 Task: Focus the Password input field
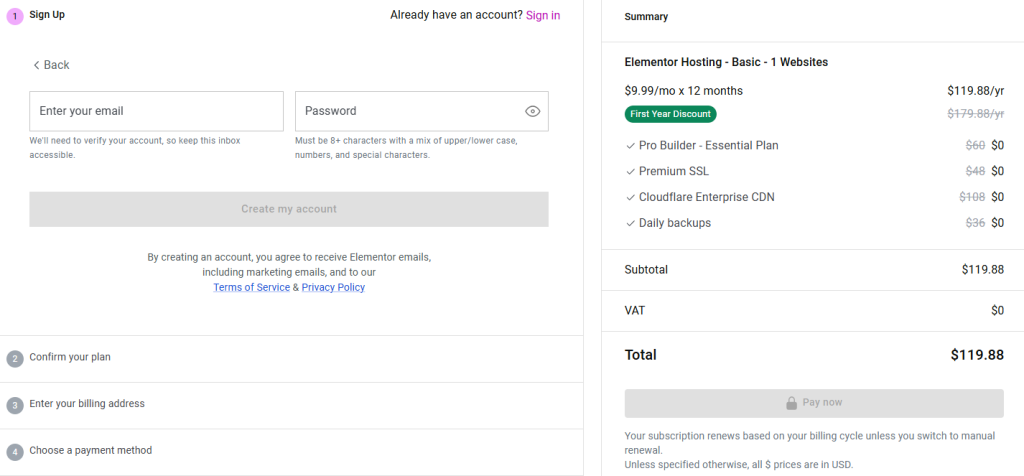click(x=421, y=111)
